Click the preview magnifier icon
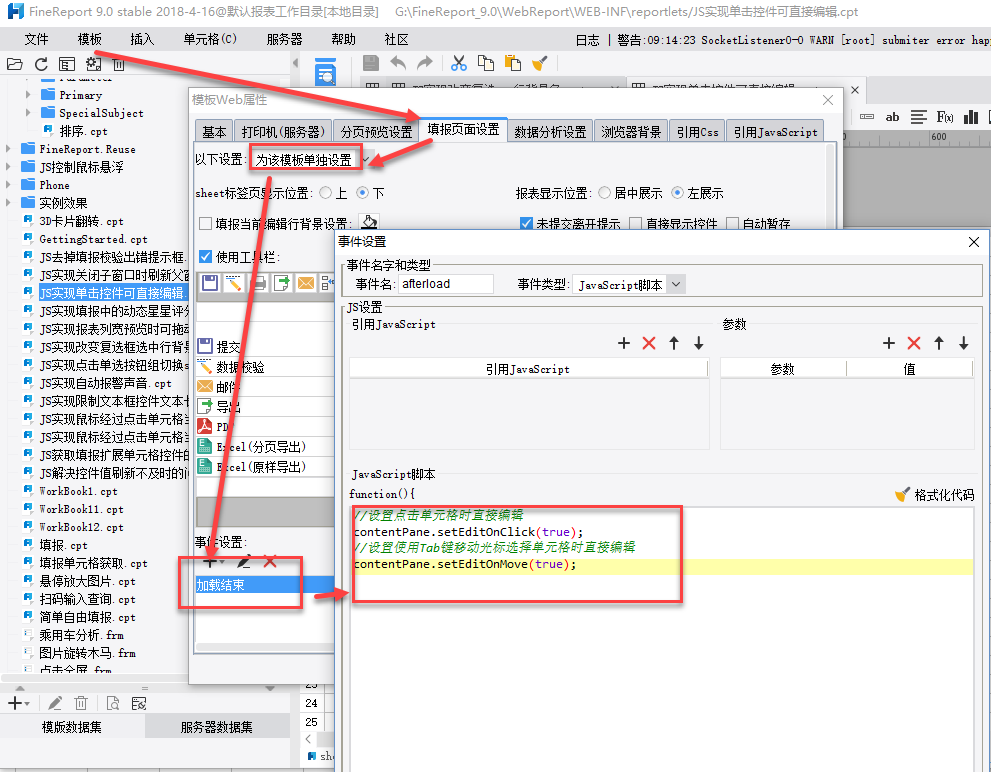The height and width of the screenshot is (772, 991). coord(325,71)
